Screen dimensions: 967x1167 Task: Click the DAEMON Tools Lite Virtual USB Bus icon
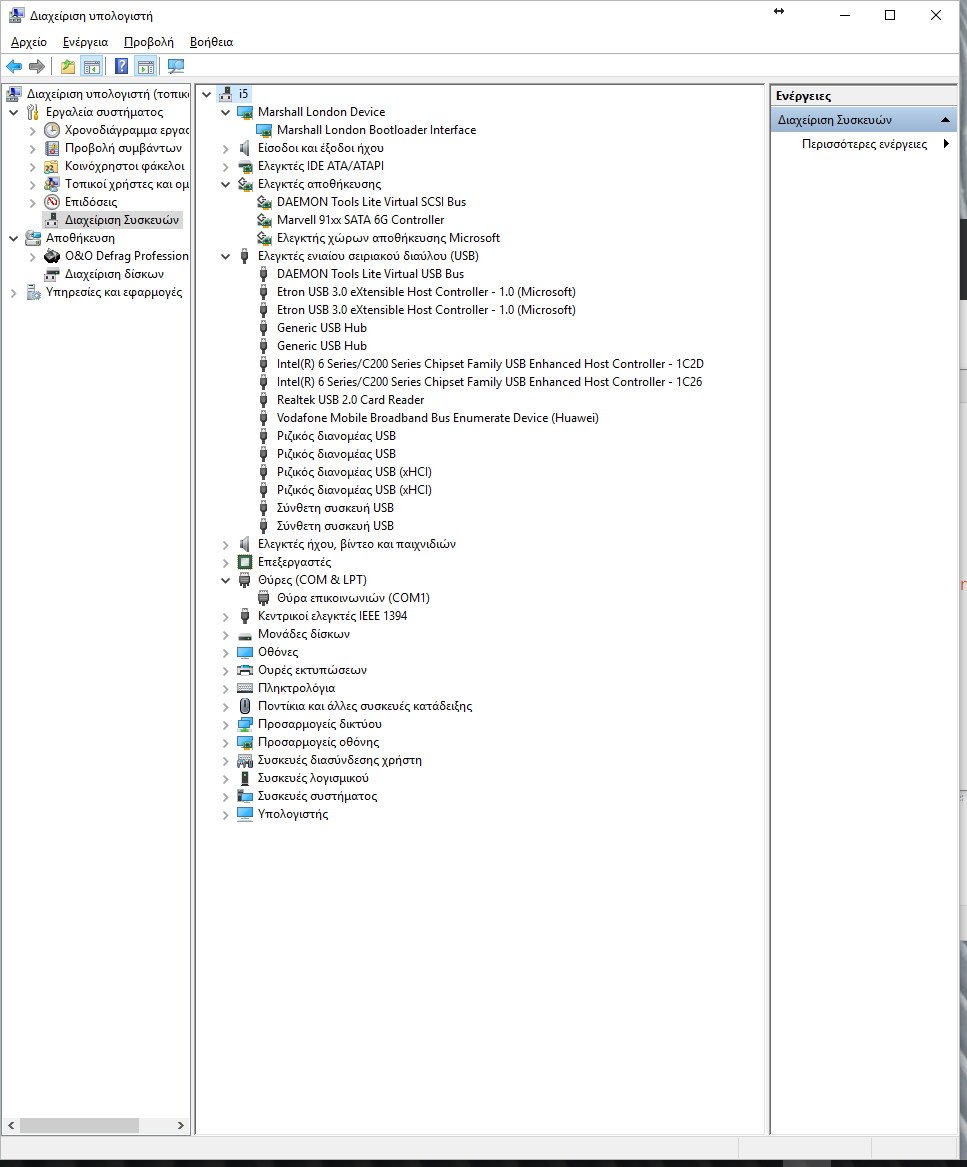pos(264,274)
